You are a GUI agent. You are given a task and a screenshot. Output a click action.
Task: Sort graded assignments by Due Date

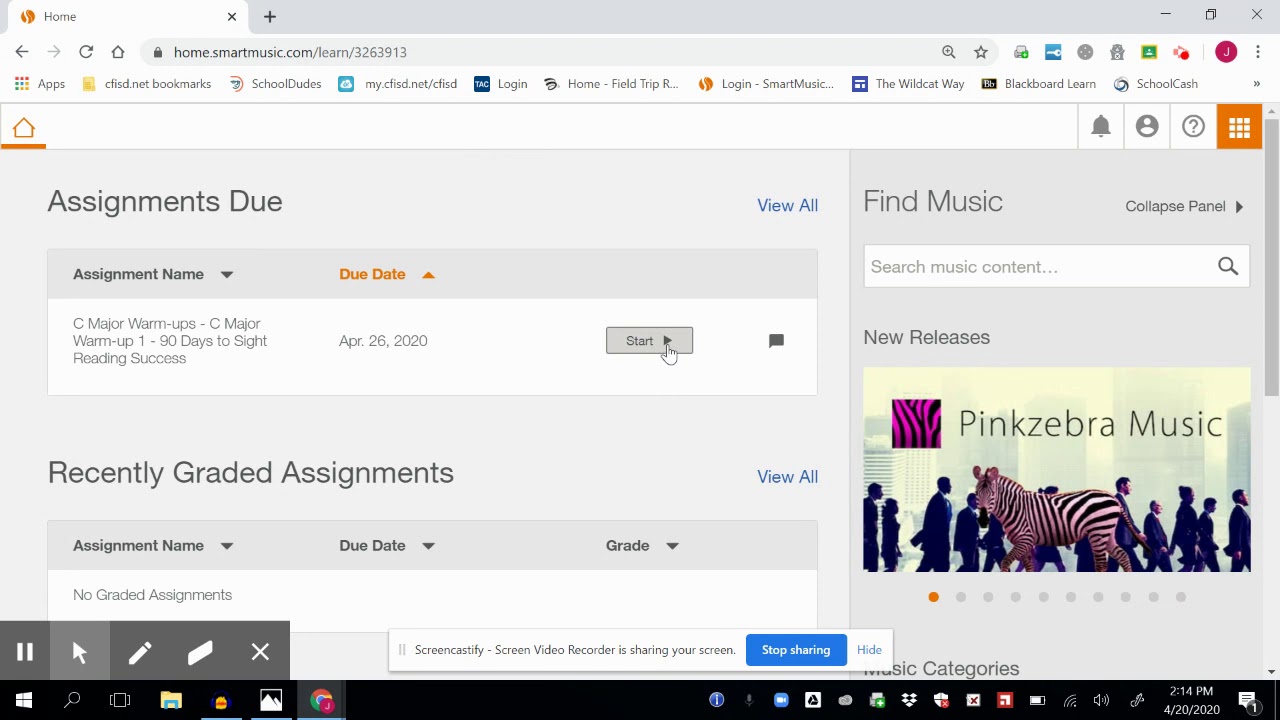[428, 545]
